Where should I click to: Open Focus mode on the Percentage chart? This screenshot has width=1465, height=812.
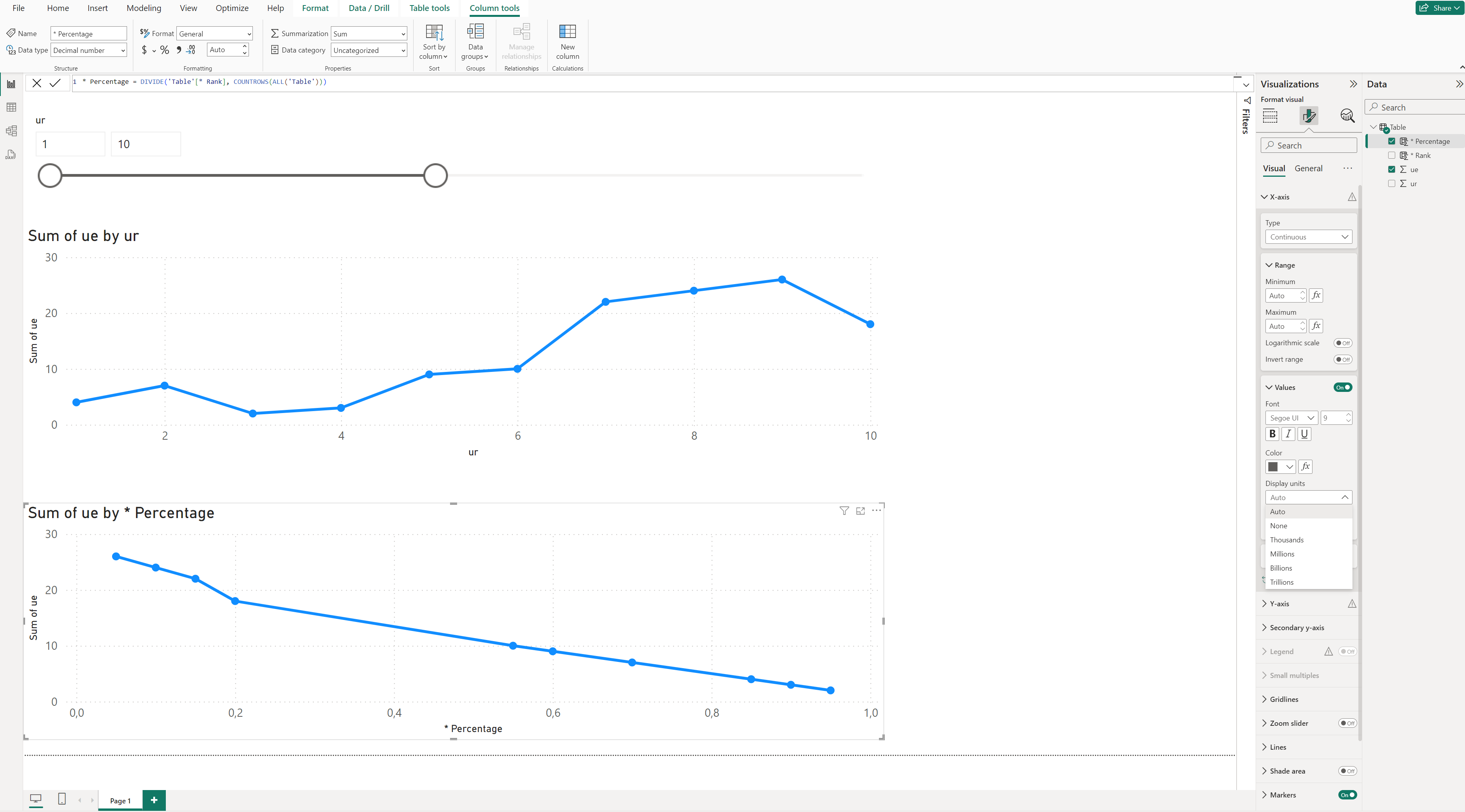[860, 511]
